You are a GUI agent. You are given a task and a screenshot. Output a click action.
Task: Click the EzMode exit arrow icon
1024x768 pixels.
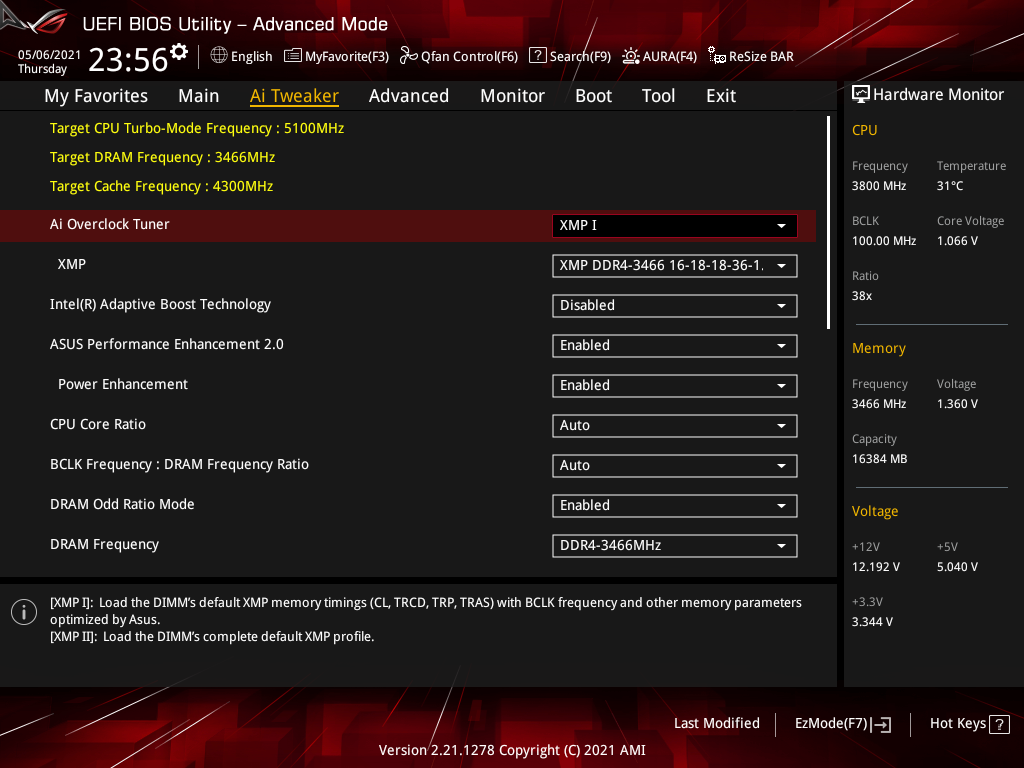click(881, 724)
